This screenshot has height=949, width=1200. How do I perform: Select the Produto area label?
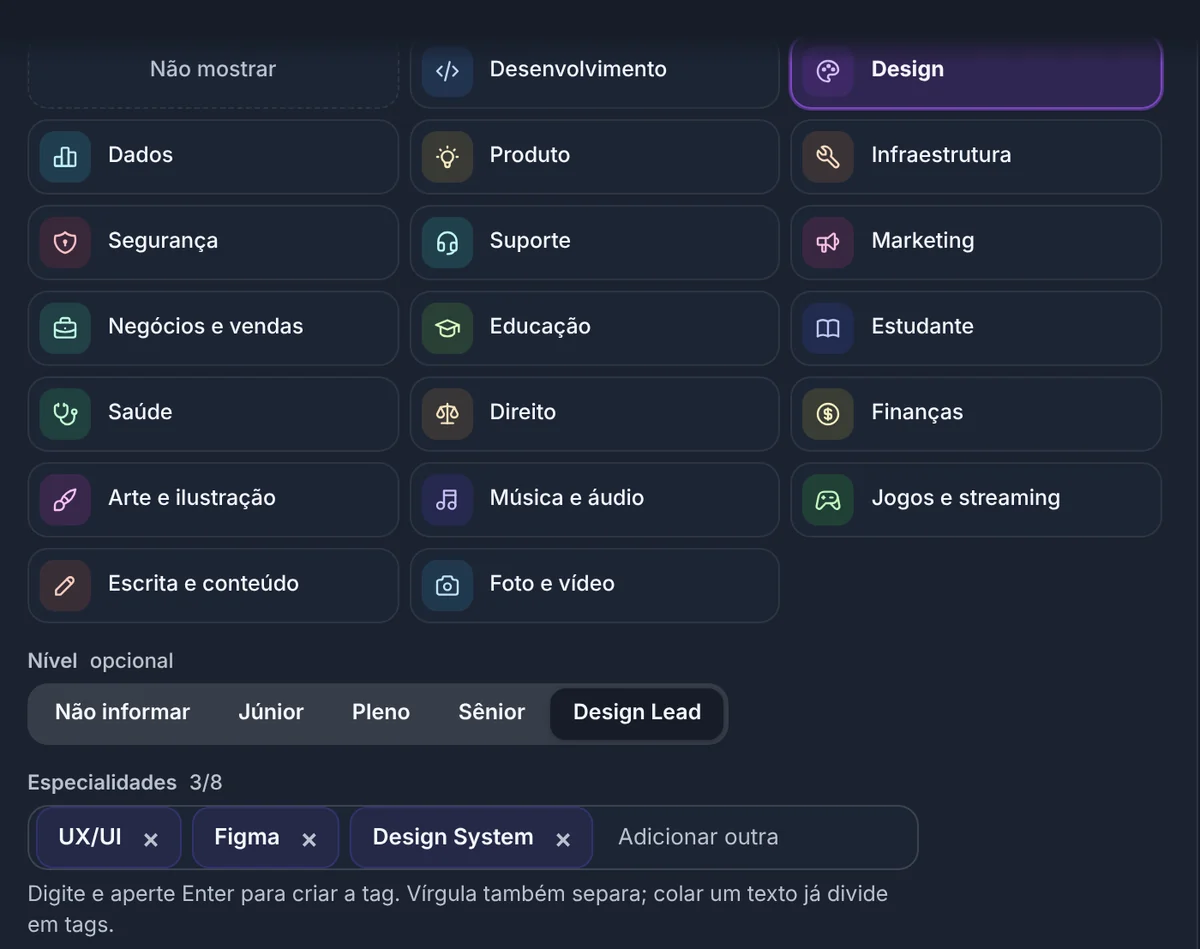pos(530,155)
